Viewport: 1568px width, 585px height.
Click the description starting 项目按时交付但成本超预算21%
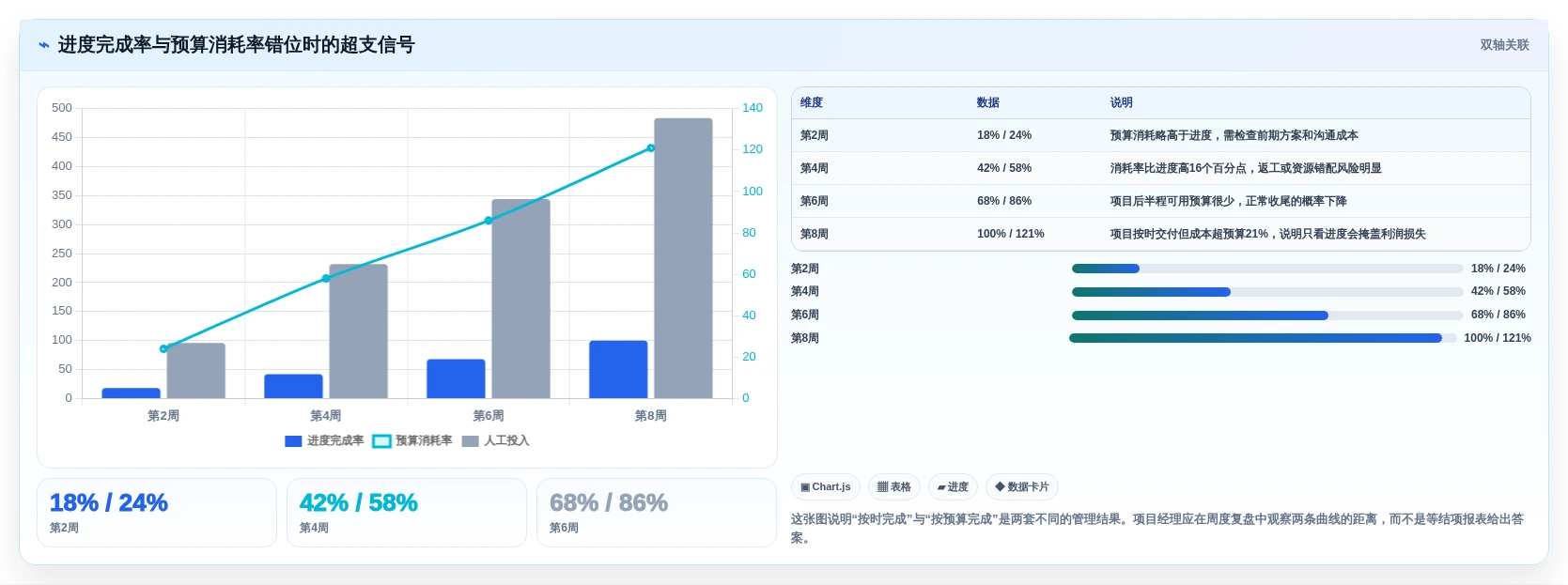coord(1267,234)
